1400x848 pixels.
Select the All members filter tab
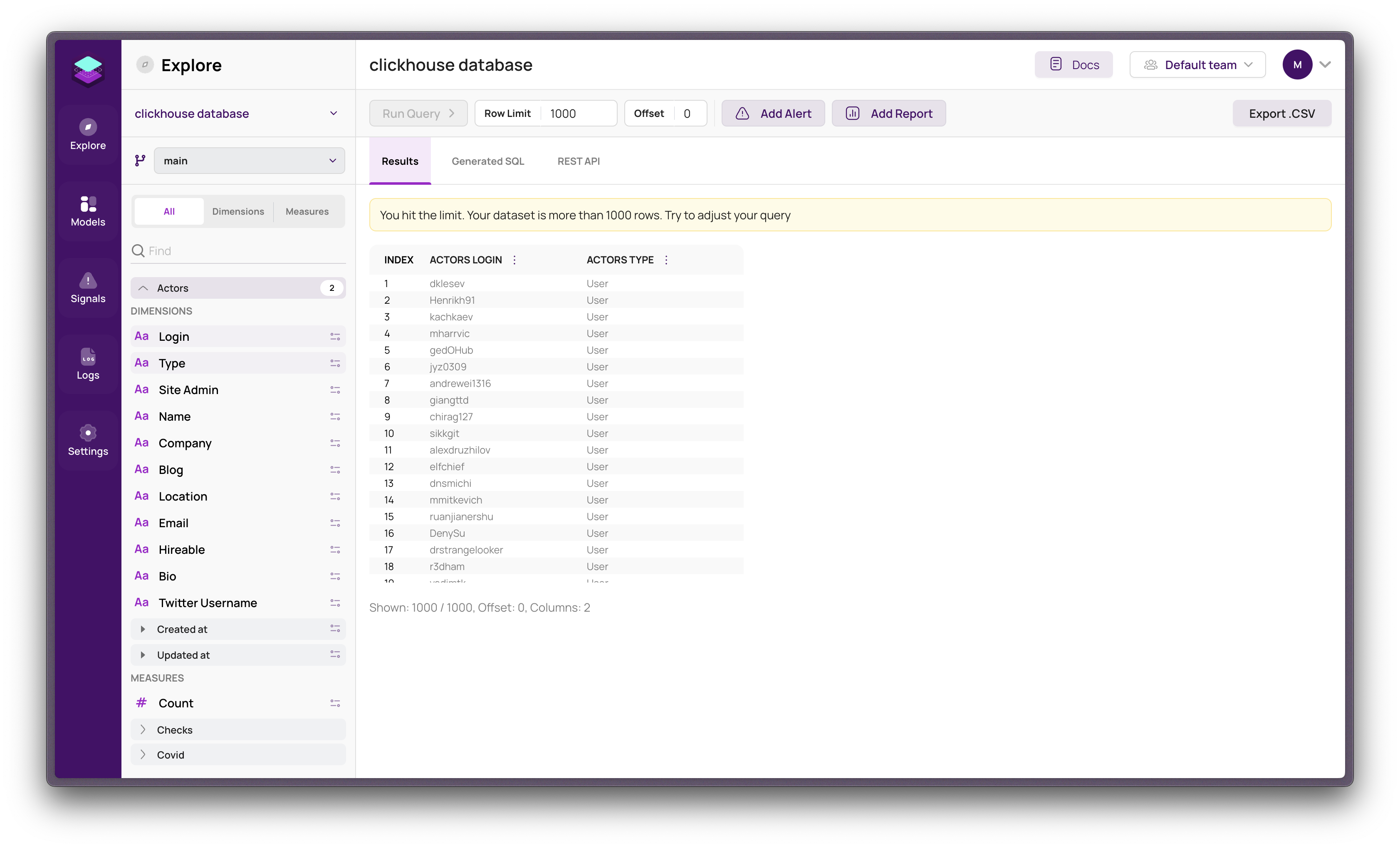tap(169, 211)
